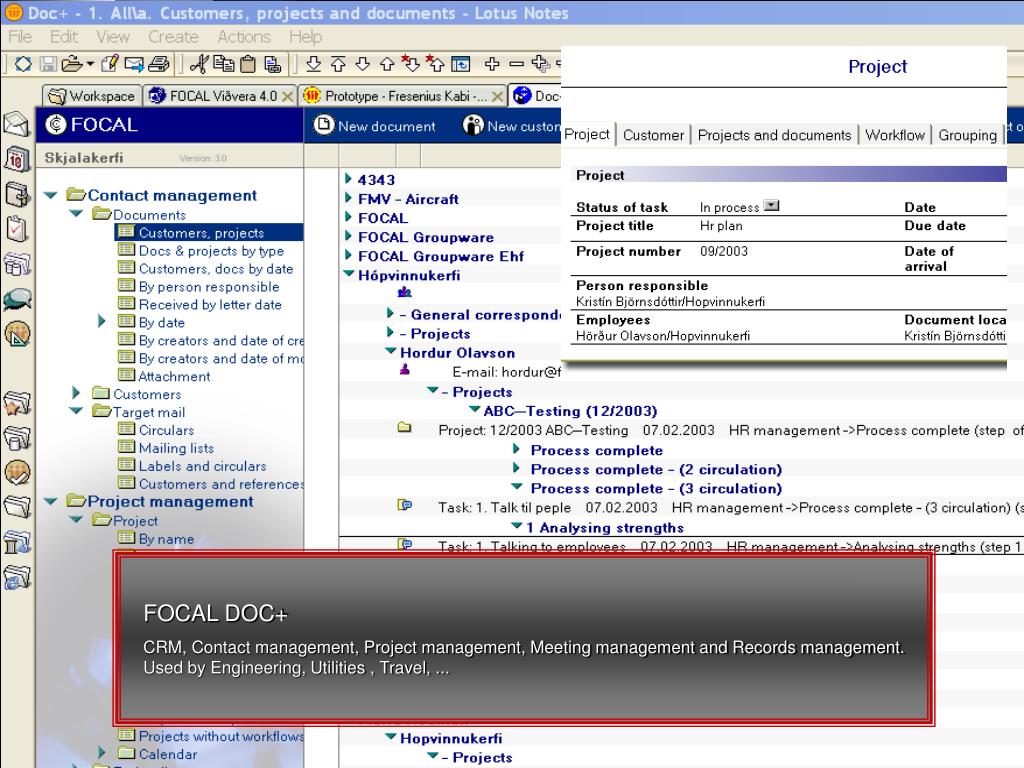1024x768 pixels.
Task: Close the Prototype - Fresenius Kabi tab
Action: click(497, 97)
